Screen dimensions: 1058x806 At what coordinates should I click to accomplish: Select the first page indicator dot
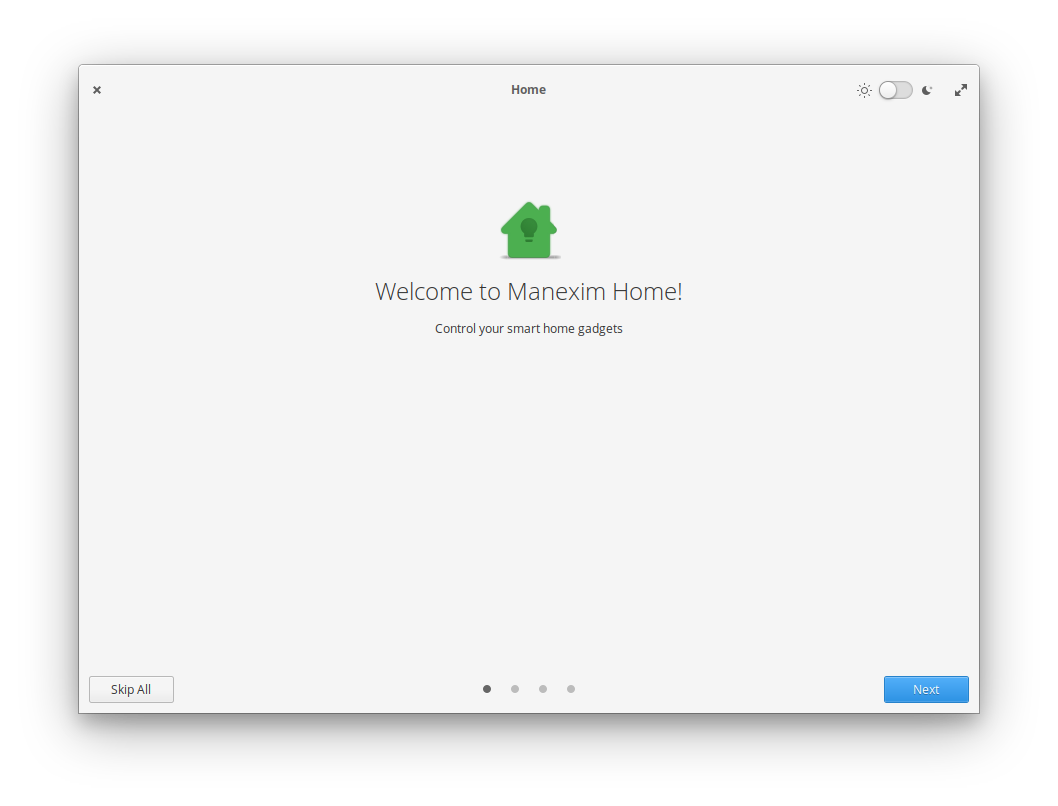pos(487,689)
